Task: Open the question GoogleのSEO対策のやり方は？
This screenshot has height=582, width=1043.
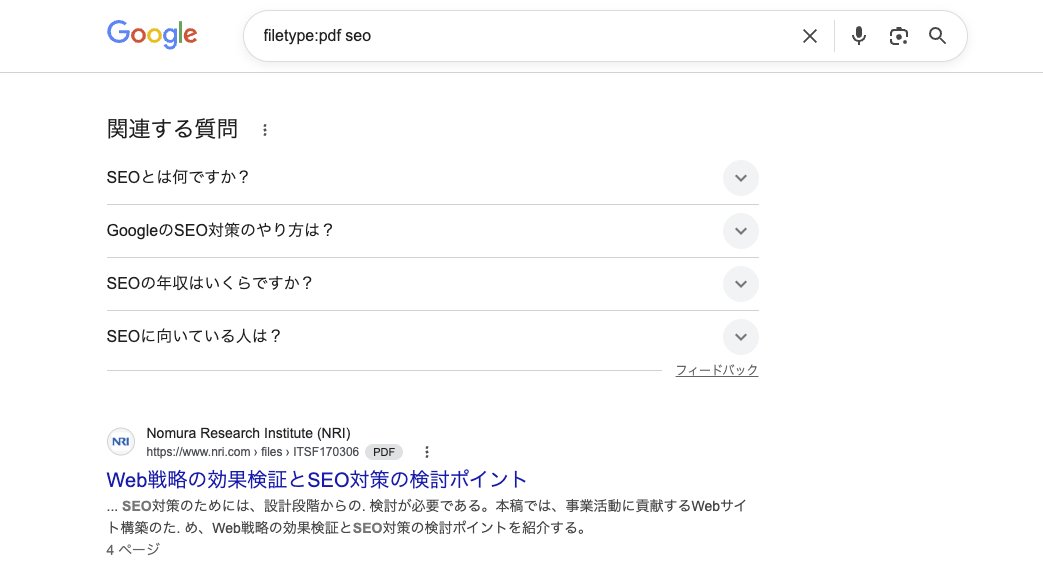Action: [x=220, y=231]
